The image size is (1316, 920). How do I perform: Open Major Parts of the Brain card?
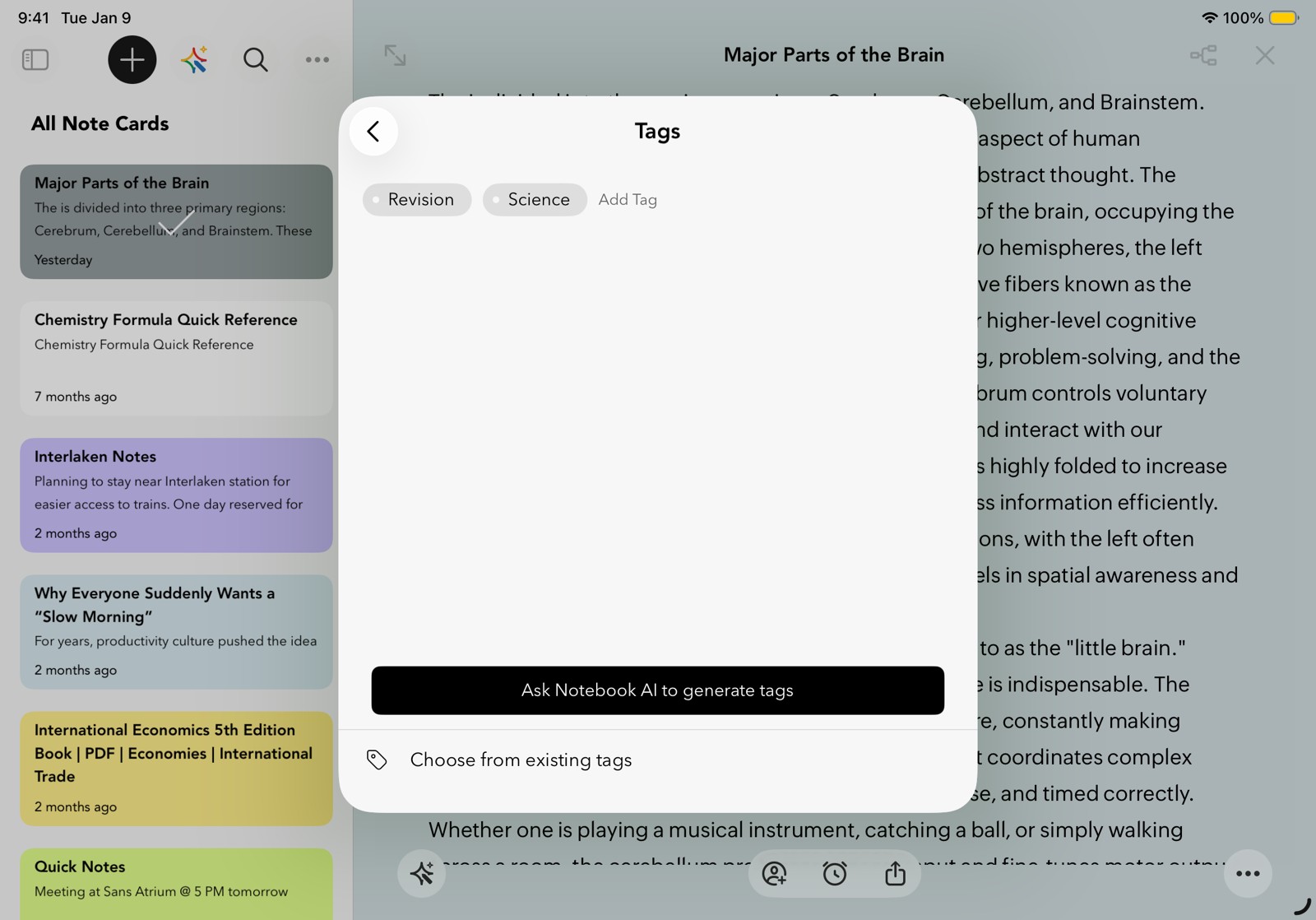coord(176,221)
